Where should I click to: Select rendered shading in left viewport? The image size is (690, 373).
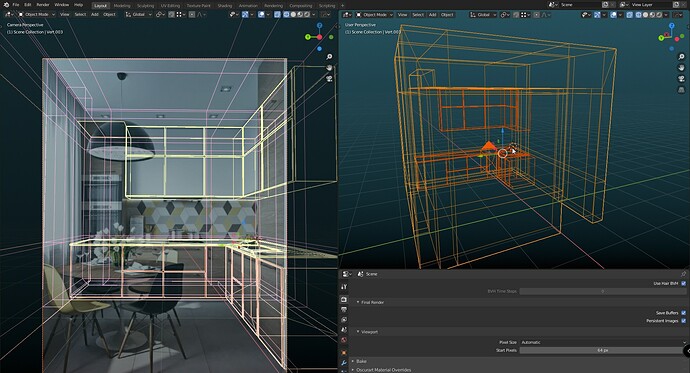[307, 15]
